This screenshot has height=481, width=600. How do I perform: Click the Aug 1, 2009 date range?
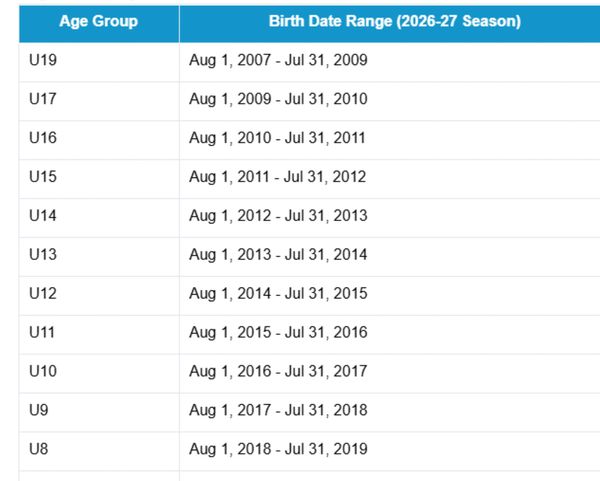tap(278, 99)
